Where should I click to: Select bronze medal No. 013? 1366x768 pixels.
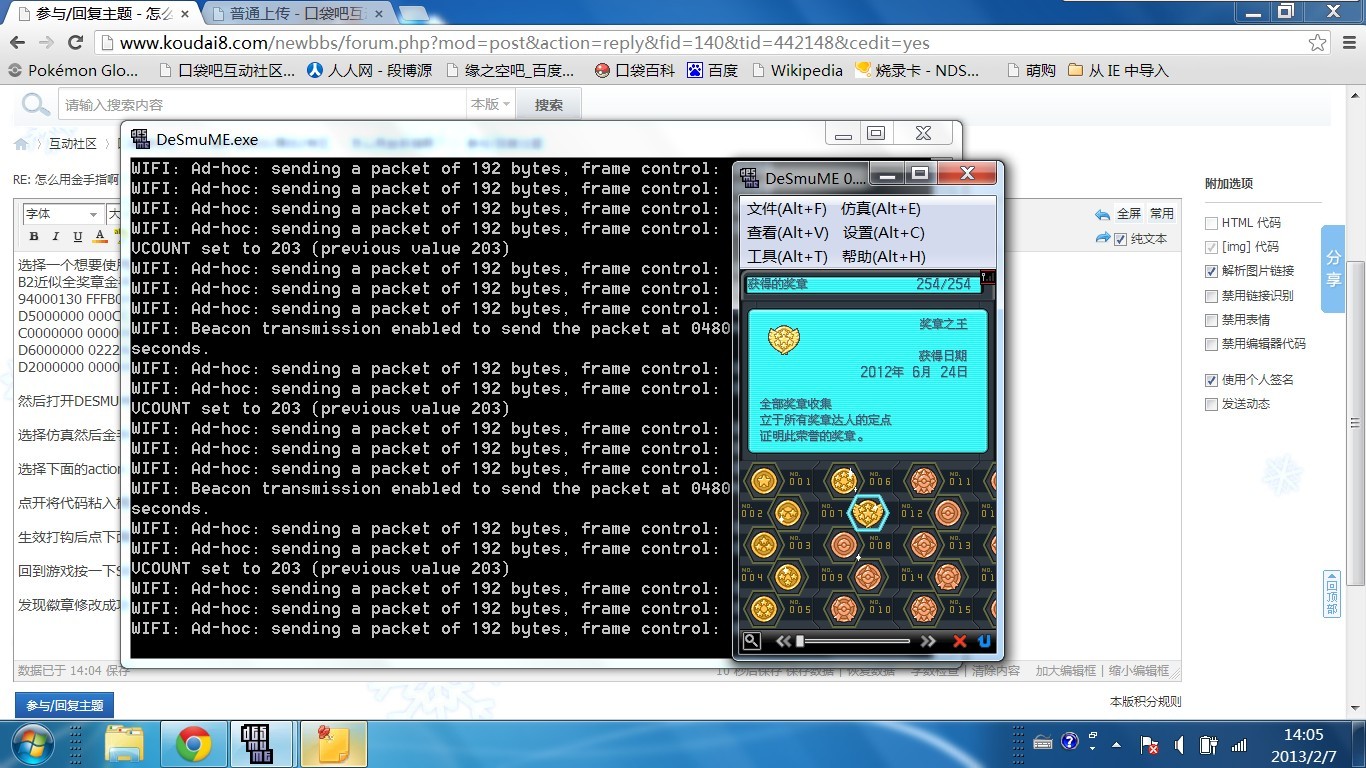[924, 545]
